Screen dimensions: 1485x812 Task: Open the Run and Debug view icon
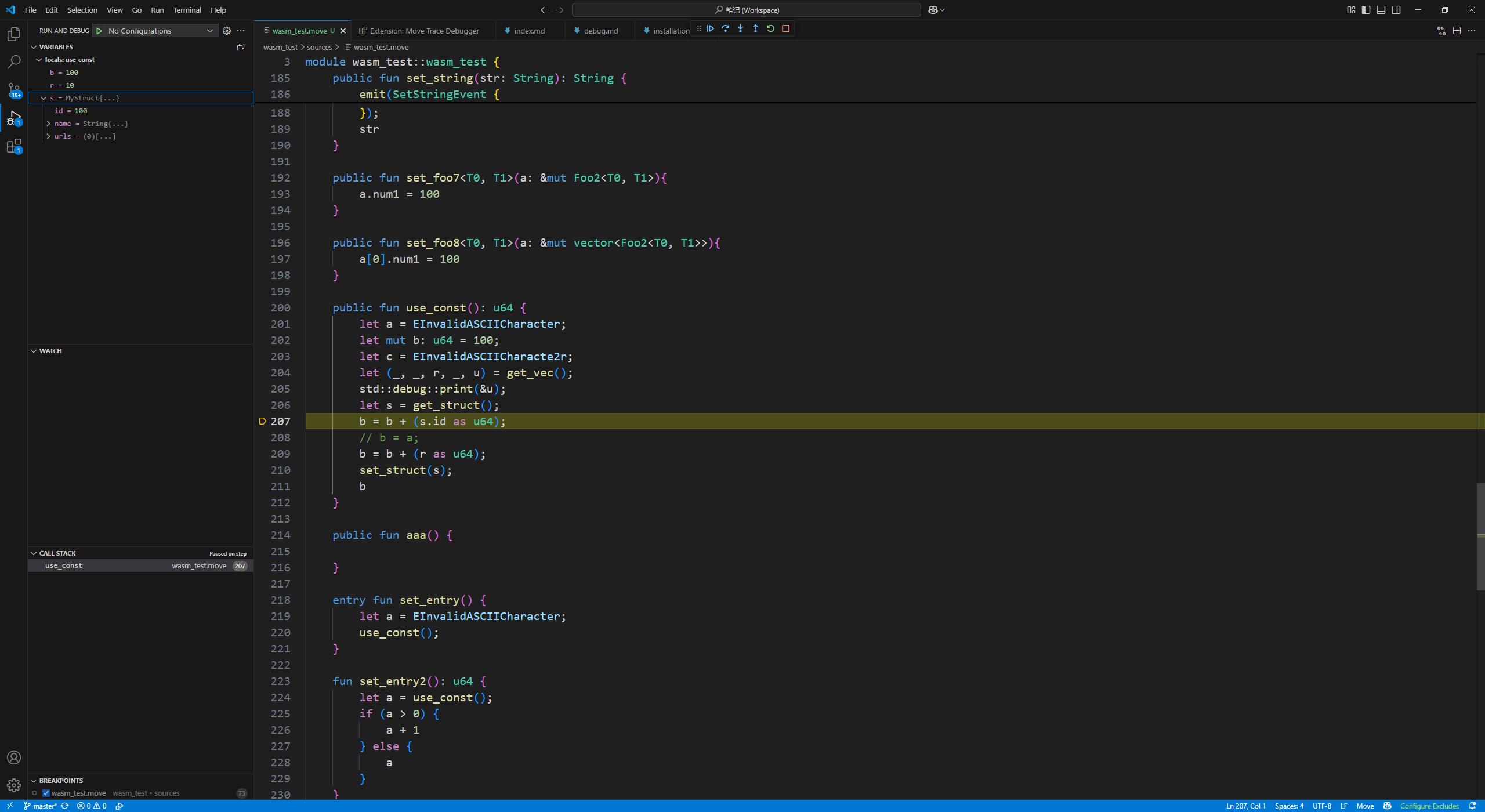[14, 118]
